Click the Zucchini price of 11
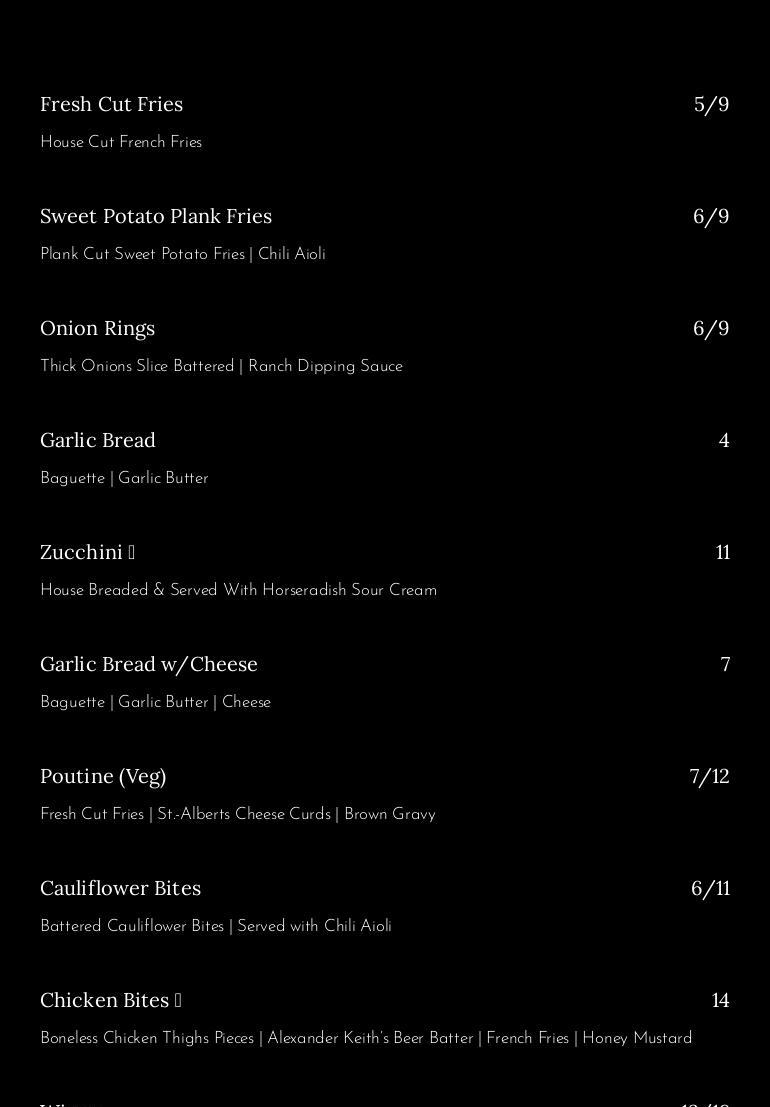This screenshot has height=1107, width=770. 722,552
